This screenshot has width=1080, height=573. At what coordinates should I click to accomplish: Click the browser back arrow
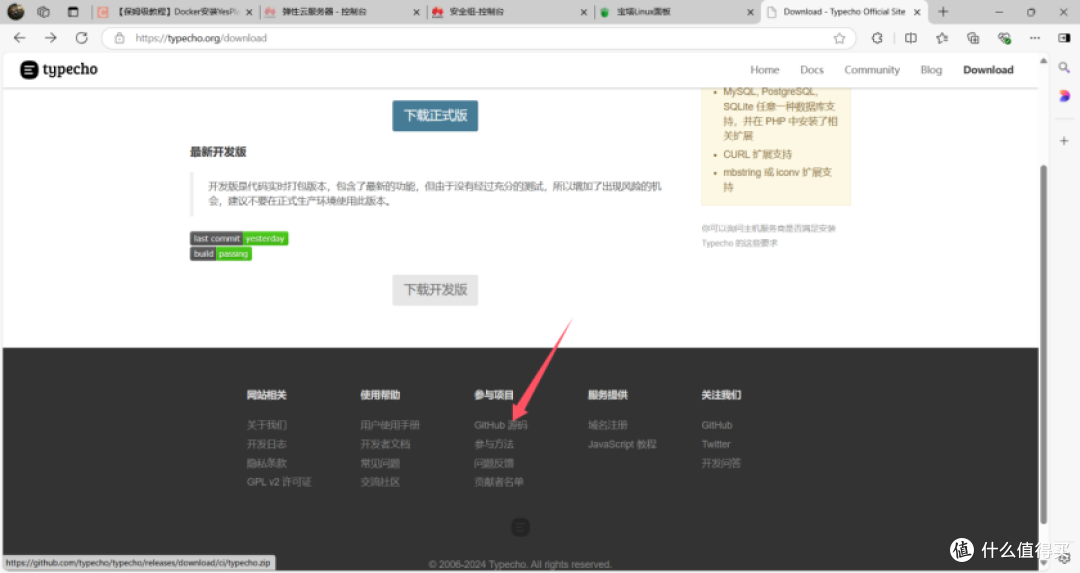pos(19,38)
